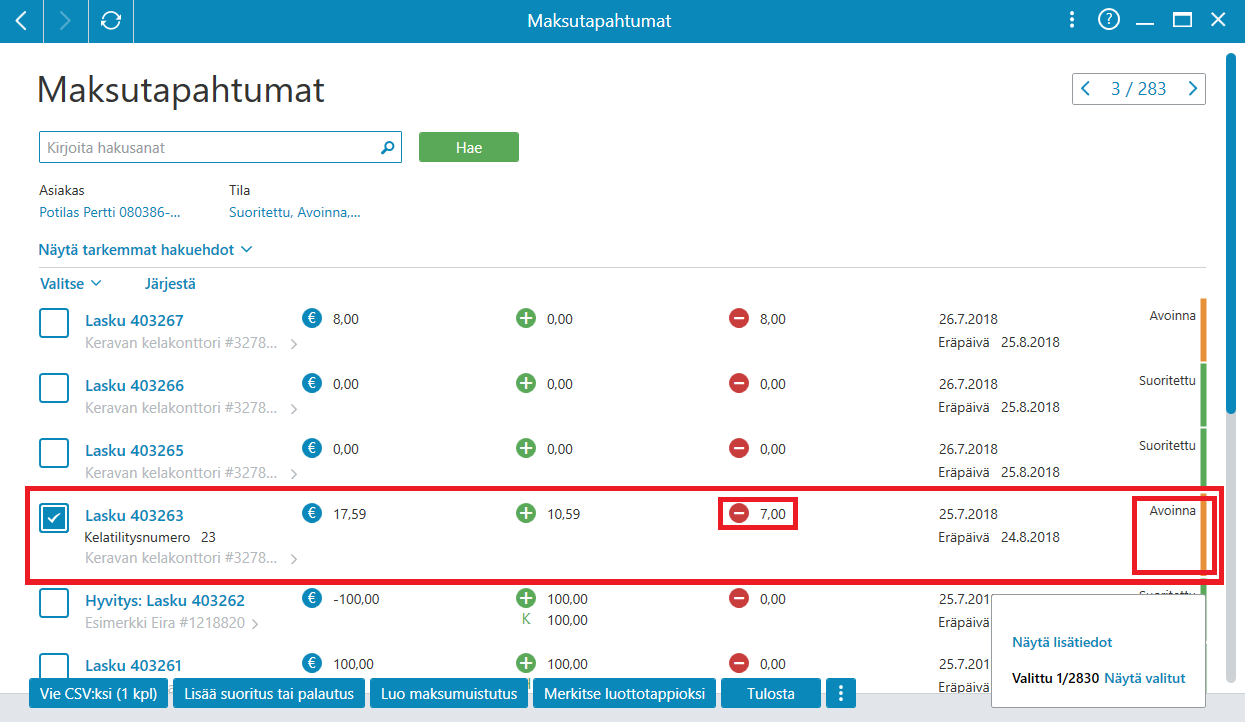Go back with the left arrow icon
1245x722 pixels.
coord(21,20)
